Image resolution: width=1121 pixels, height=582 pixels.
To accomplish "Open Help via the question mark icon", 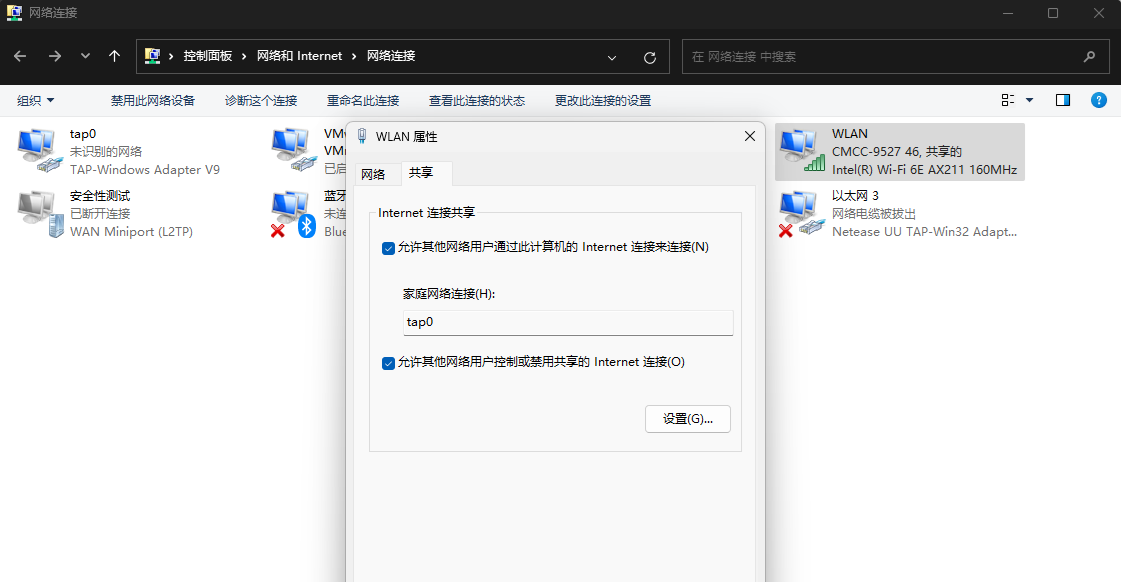I will coord(1098,100).
